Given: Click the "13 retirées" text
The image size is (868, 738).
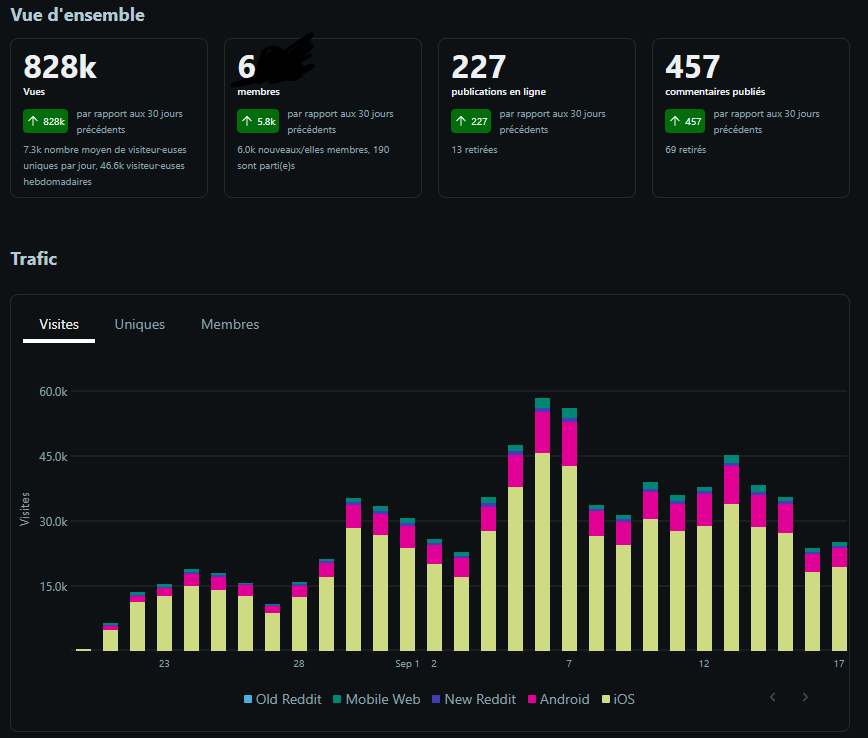Looking at the screenshot, I should pos(474,149).
